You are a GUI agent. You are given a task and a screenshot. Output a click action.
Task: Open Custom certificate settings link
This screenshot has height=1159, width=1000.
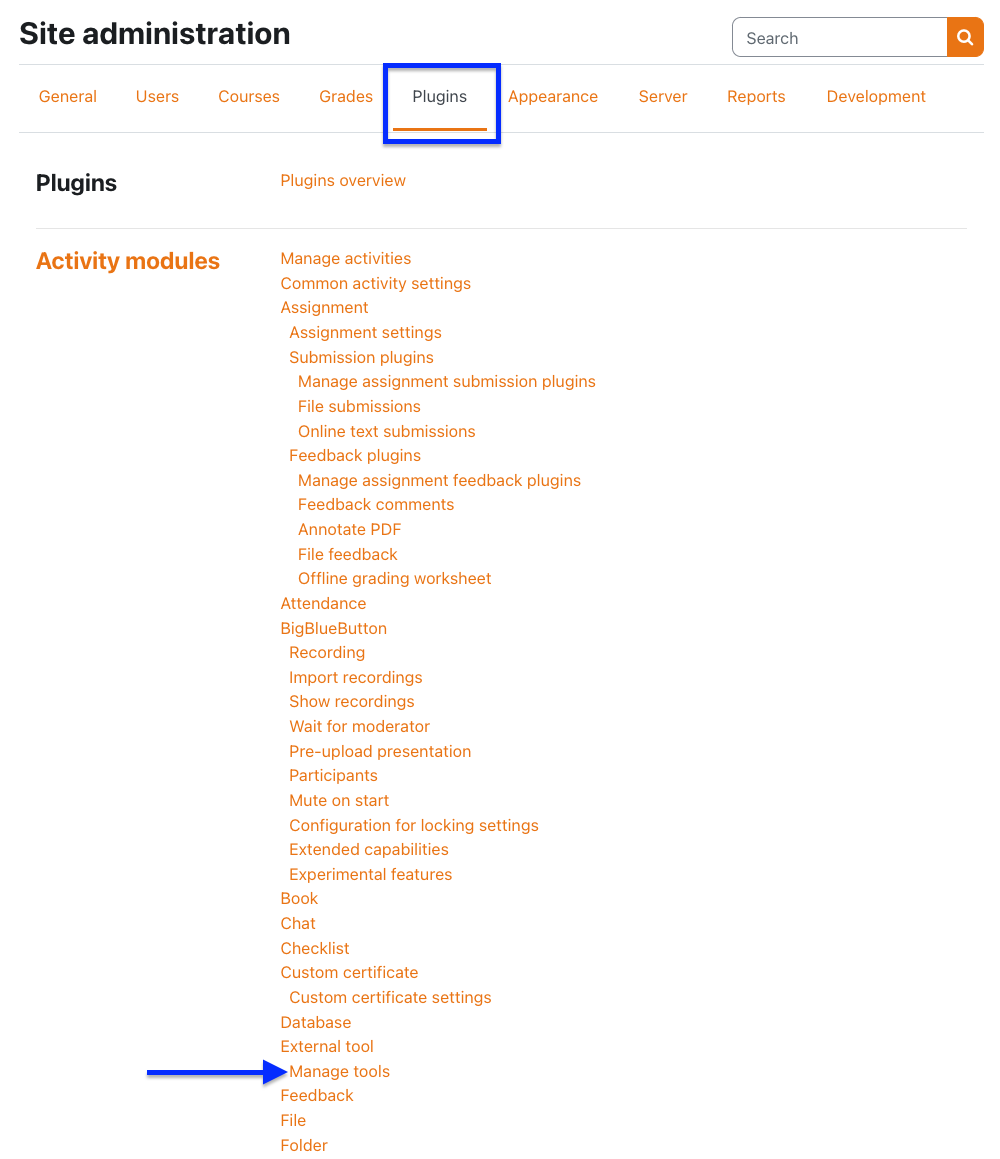390,998
